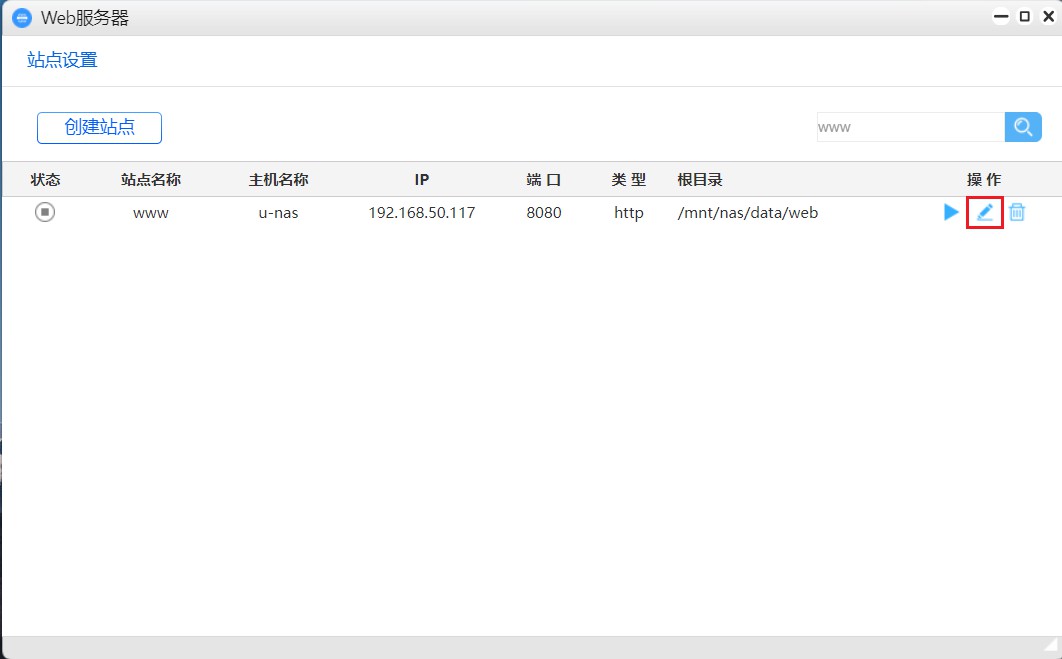Click the search box containing www
This screenshot has height=659, width=1062.
[x=910, y=127]
